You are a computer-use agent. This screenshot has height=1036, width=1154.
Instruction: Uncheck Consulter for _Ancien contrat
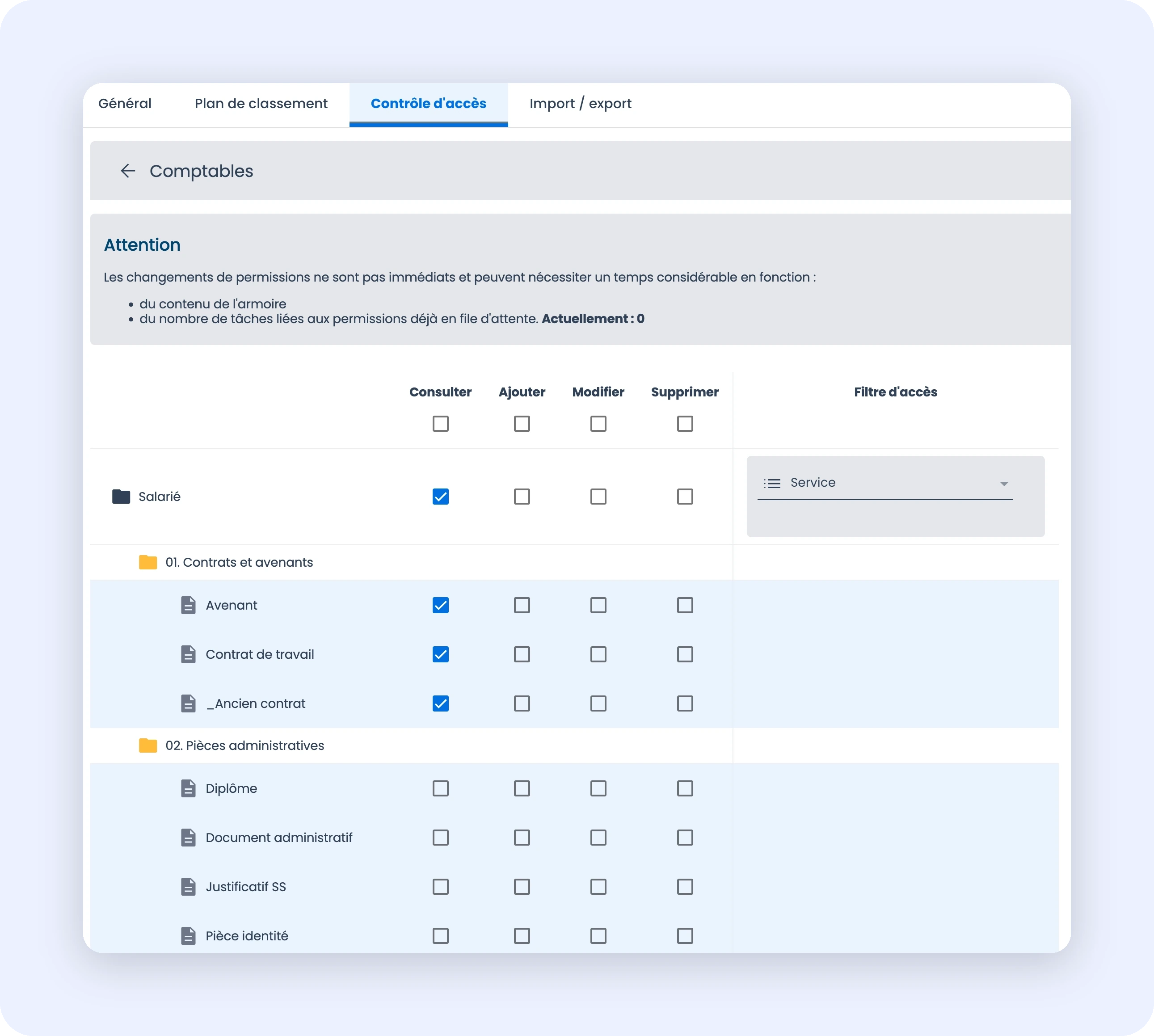(x=441, y=703)
